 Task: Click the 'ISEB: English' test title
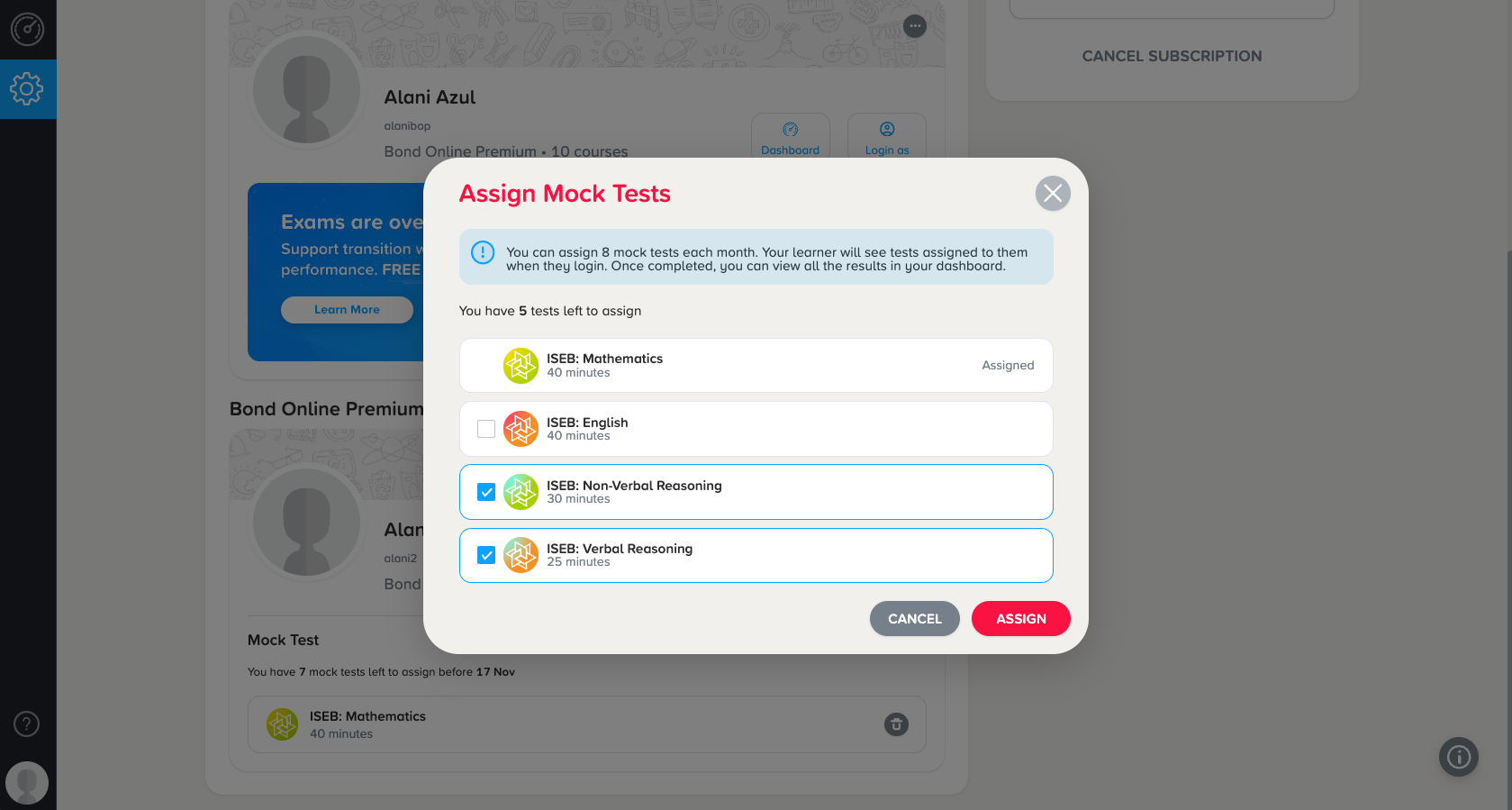point(587,423)
